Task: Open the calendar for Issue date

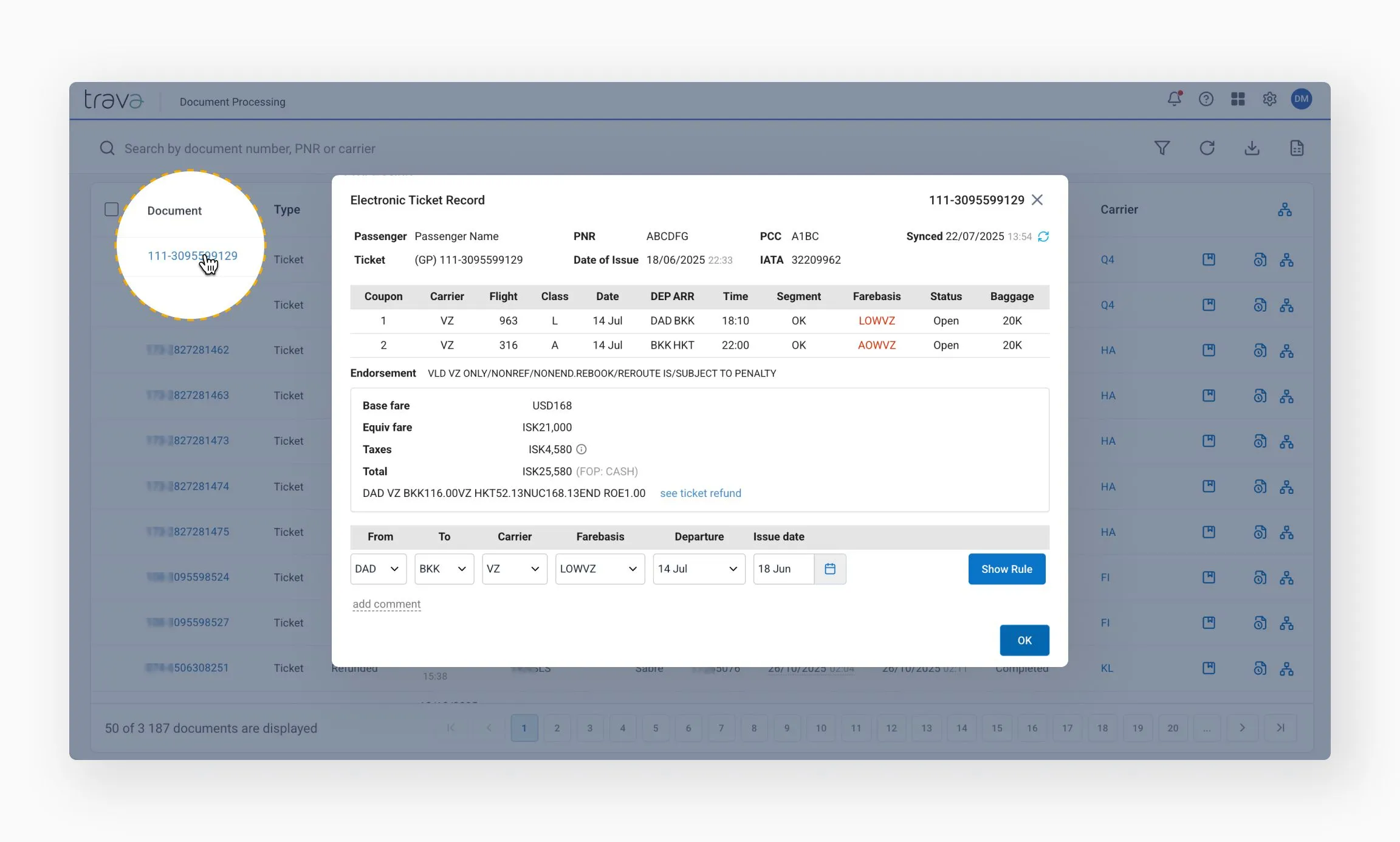Action: point(830,569)
